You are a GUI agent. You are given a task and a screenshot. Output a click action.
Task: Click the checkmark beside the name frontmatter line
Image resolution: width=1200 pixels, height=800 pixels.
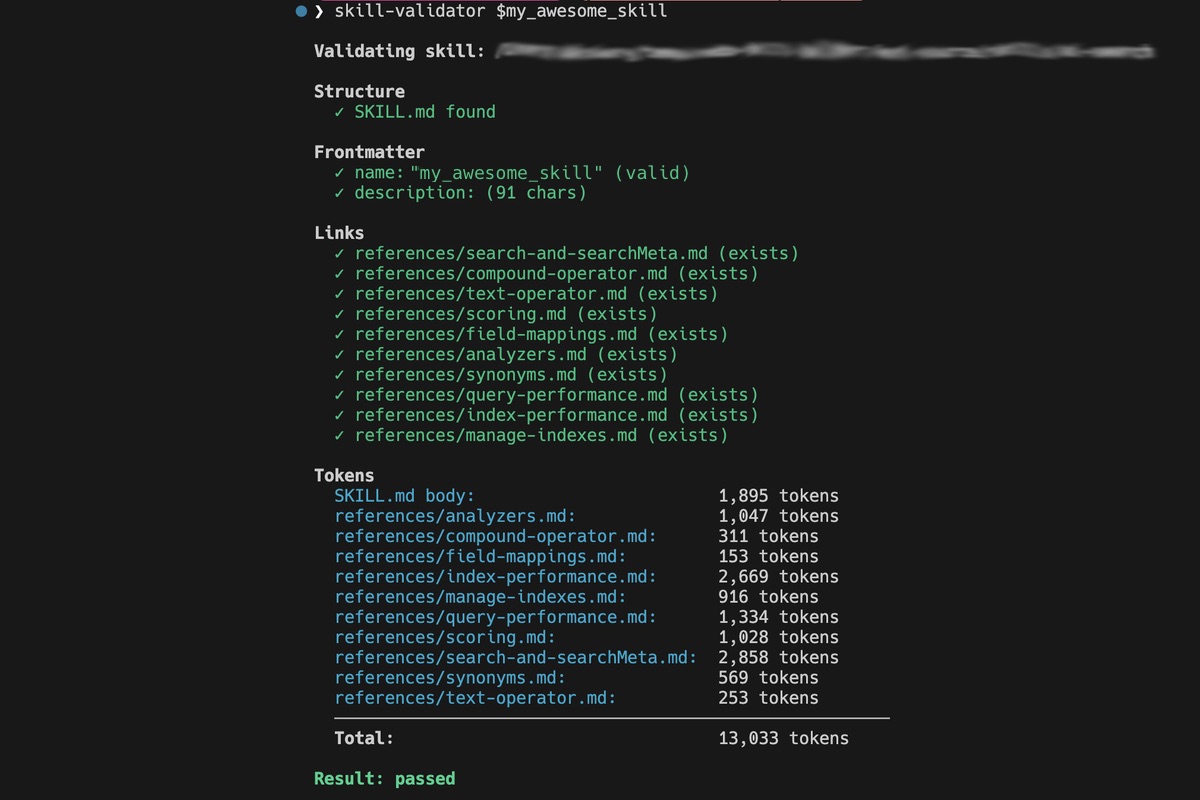pyautogui.click(x=340, y=173)
